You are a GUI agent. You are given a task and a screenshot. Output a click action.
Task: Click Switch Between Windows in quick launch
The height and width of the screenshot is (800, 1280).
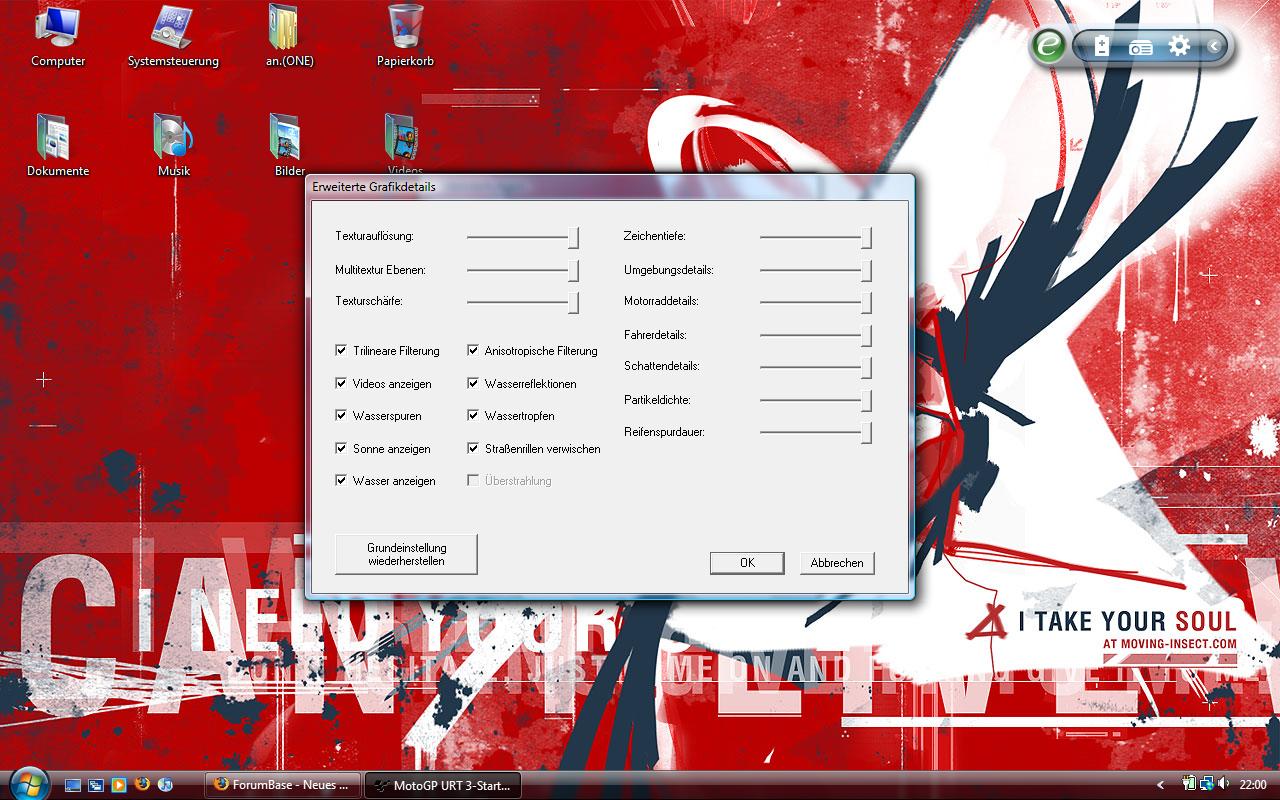pos(96,785)
